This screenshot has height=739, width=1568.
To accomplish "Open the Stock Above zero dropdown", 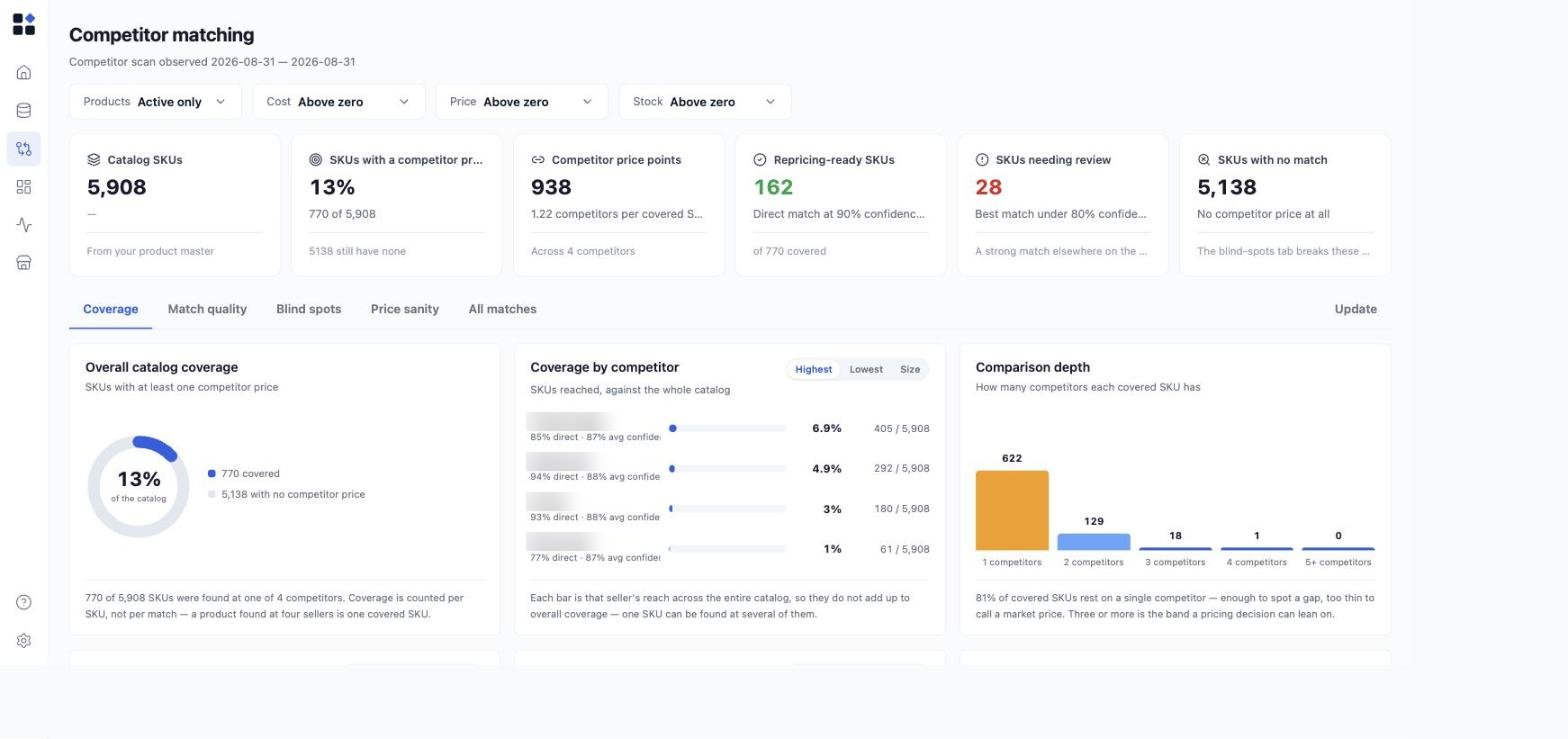I will [705, 101].
